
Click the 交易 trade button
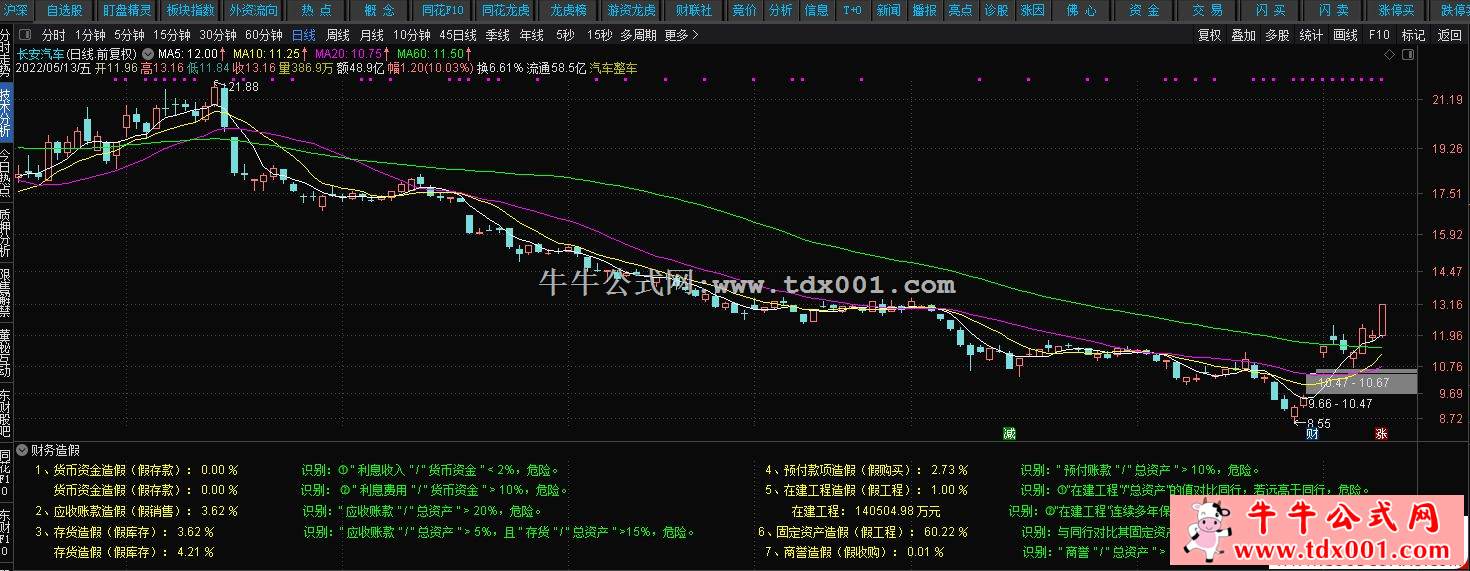click(x=1207, y=10)
